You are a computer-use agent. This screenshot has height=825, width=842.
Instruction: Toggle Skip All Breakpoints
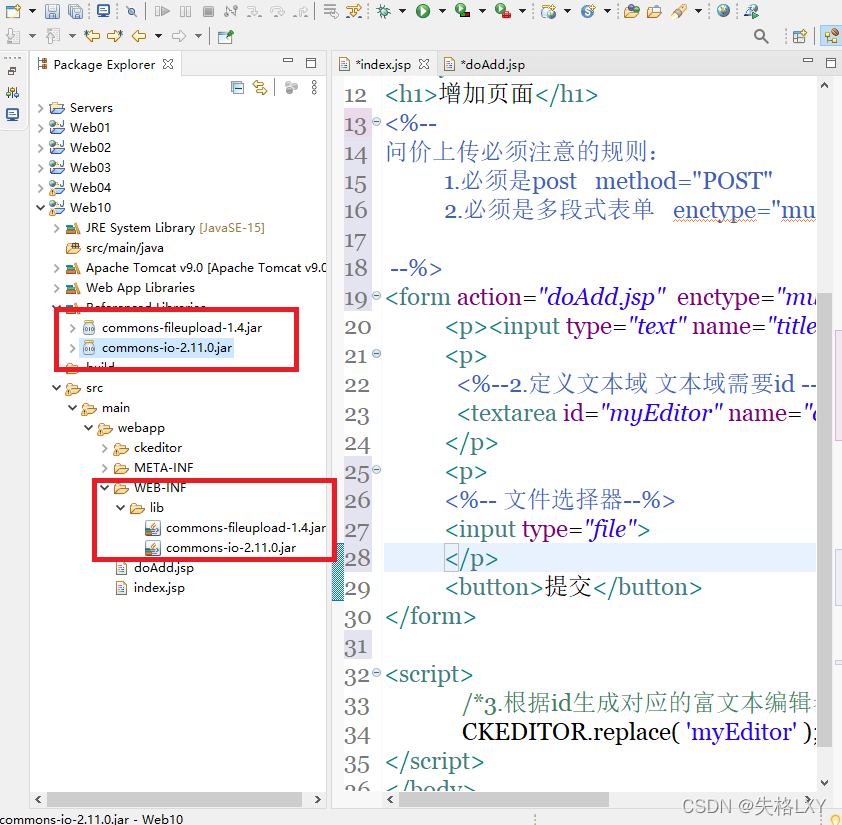(131, 11)
